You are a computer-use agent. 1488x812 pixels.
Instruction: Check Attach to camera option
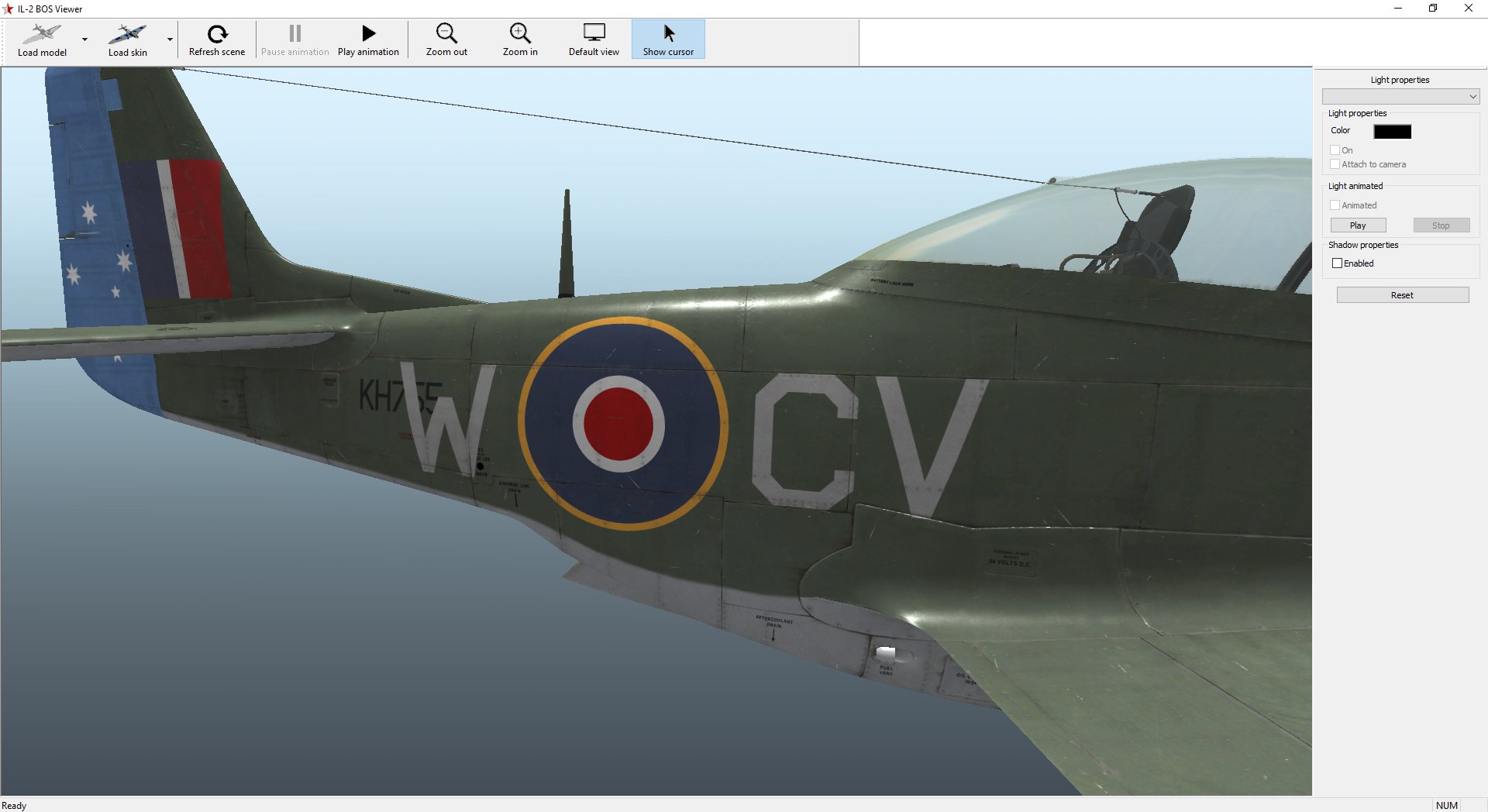pyautogui.click(x=1335, y=164)
